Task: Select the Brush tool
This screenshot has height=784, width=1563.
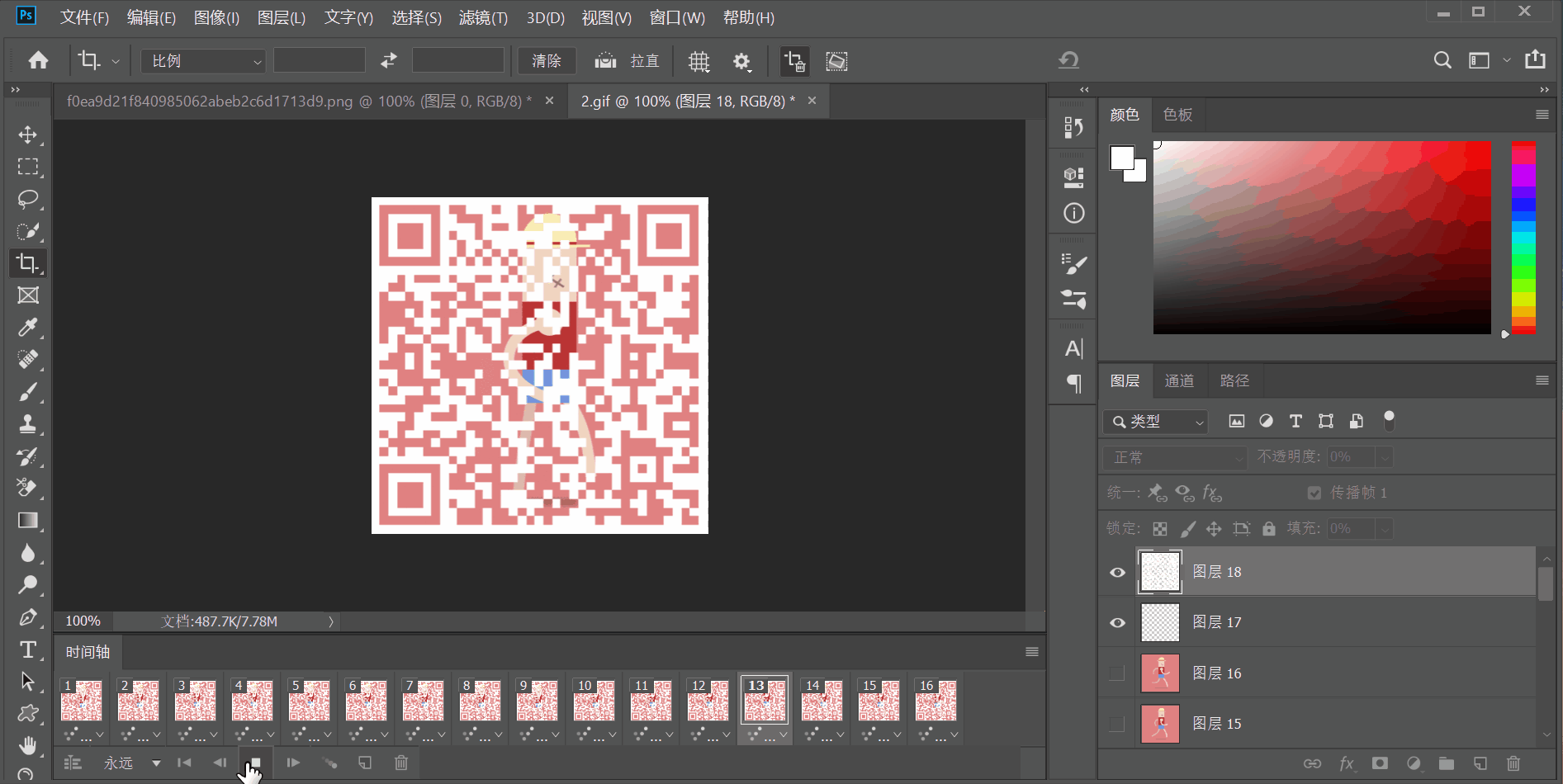Action: coord(28,392)
